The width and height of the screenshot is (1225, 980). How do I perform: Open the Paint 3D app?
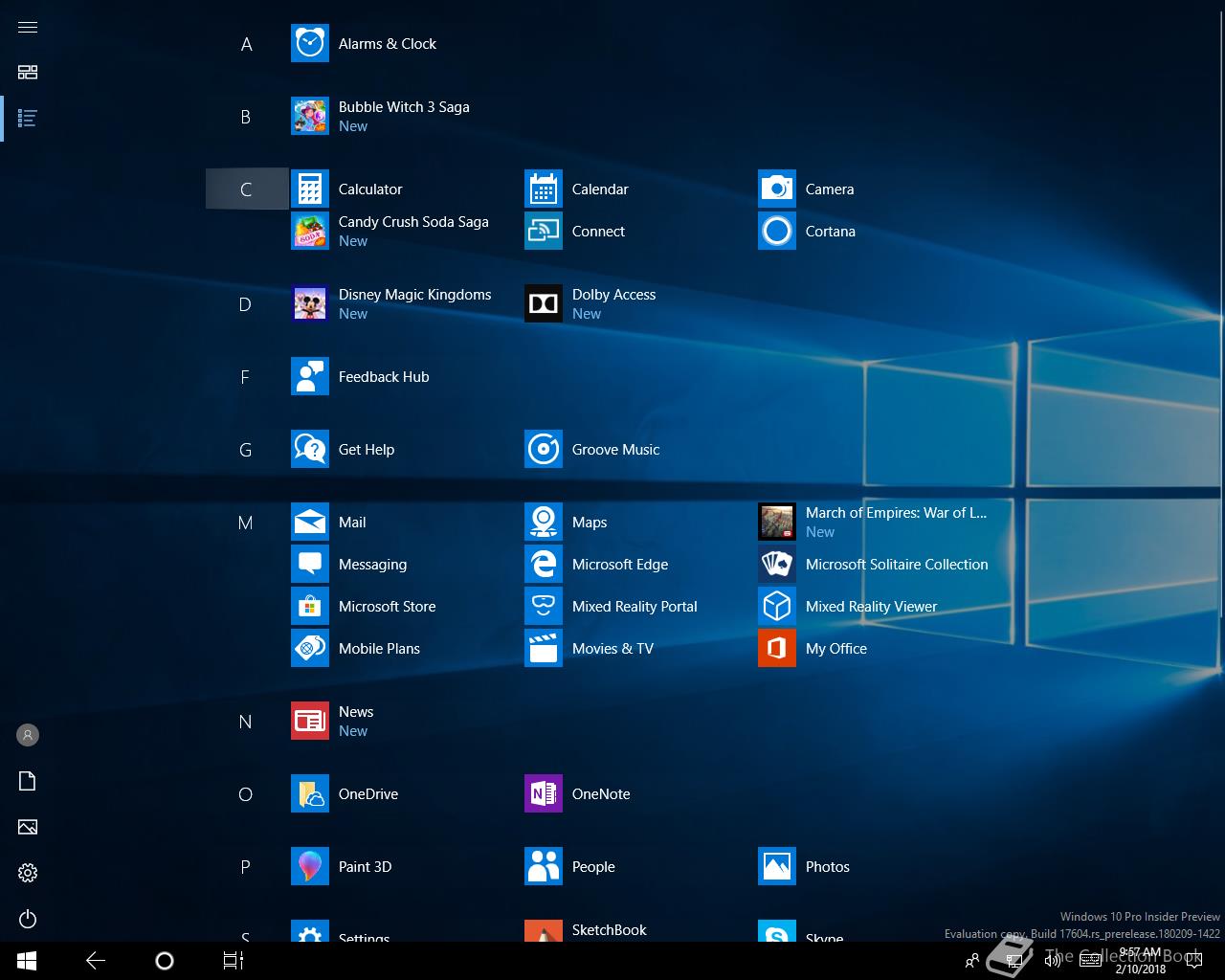coord(343,867)
